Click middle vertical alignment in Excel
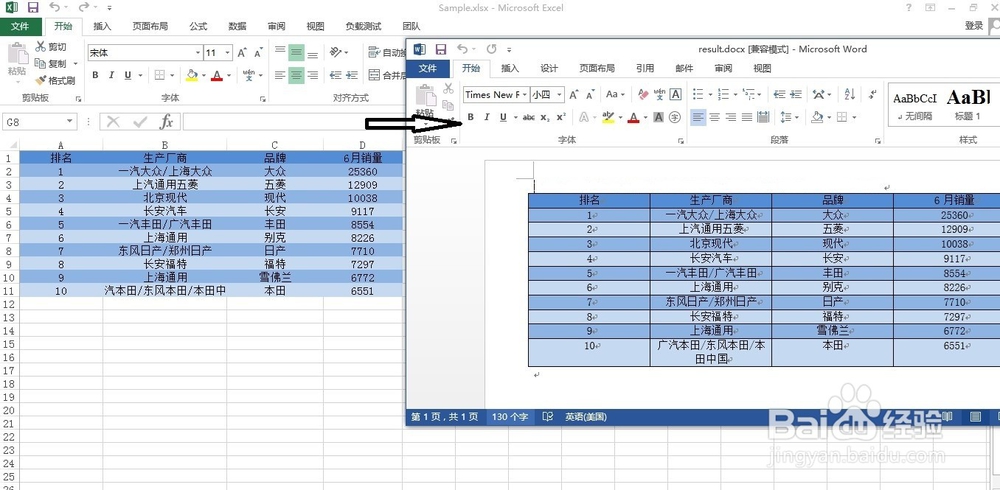1000x490 pixels. (x=296, y=53)
